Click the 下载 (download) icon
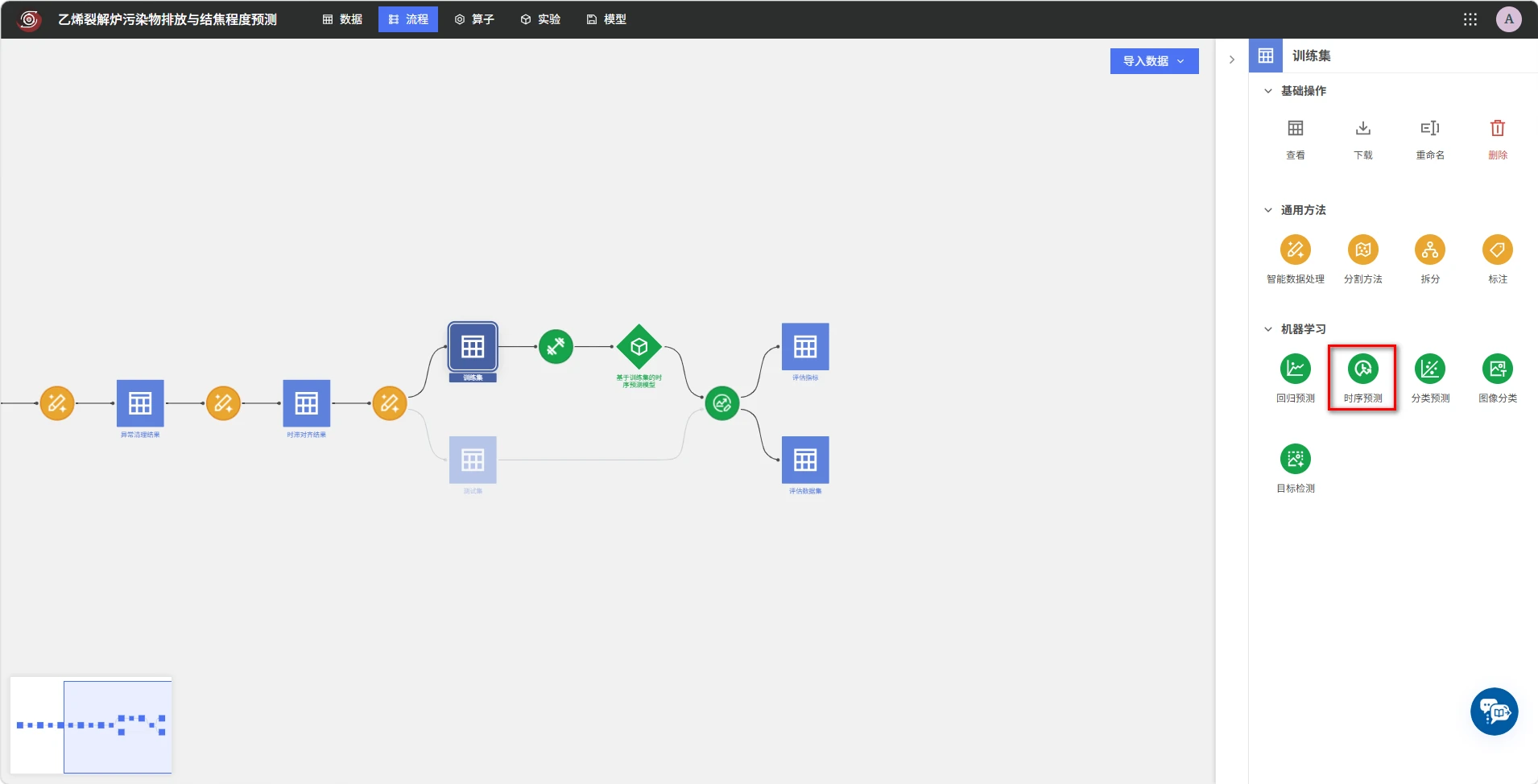This screenshot has width=1538, height=784. [1362, 128]
